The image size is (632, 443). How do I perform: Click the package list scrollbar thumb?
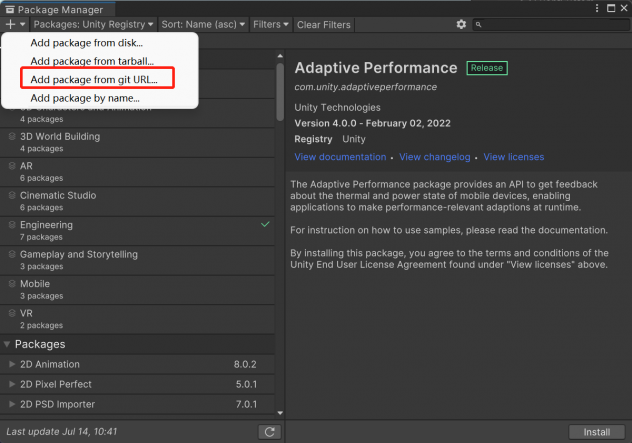280,92
